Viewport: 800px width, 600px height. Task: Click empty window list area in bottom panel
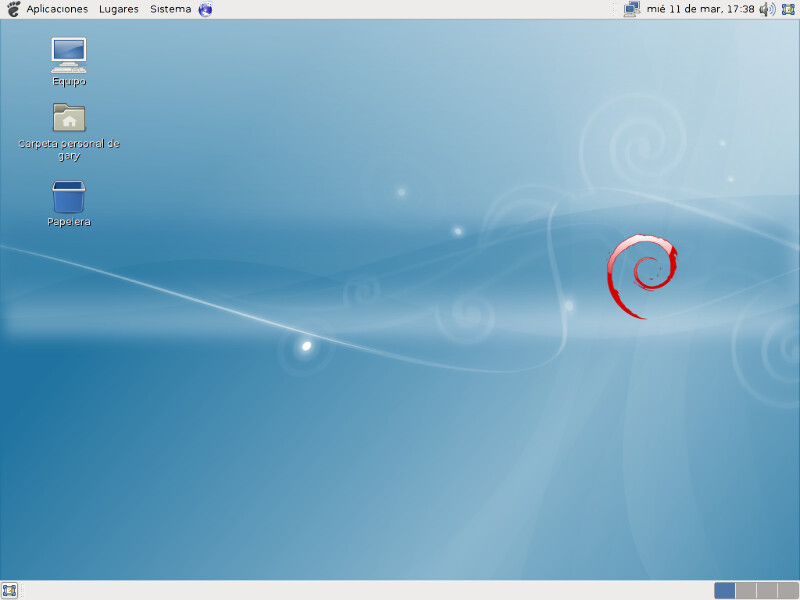pos(360,590)
